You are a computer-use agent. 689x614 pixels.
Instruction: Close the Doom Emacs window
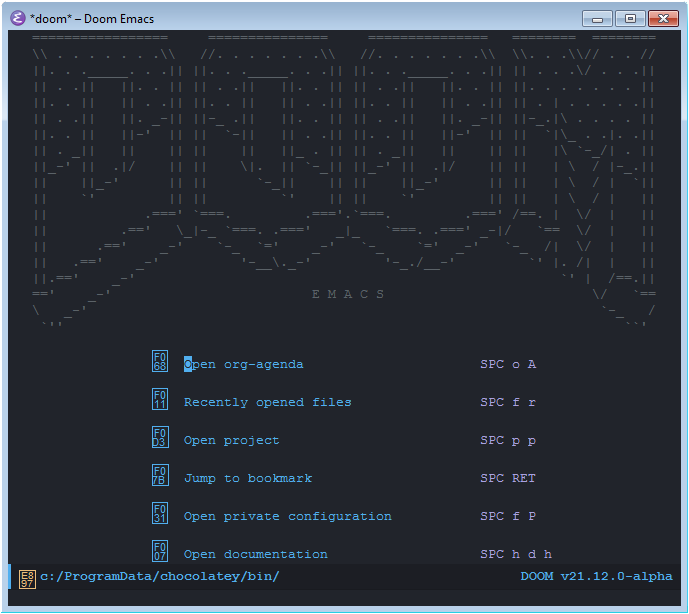tap(663, 19)
